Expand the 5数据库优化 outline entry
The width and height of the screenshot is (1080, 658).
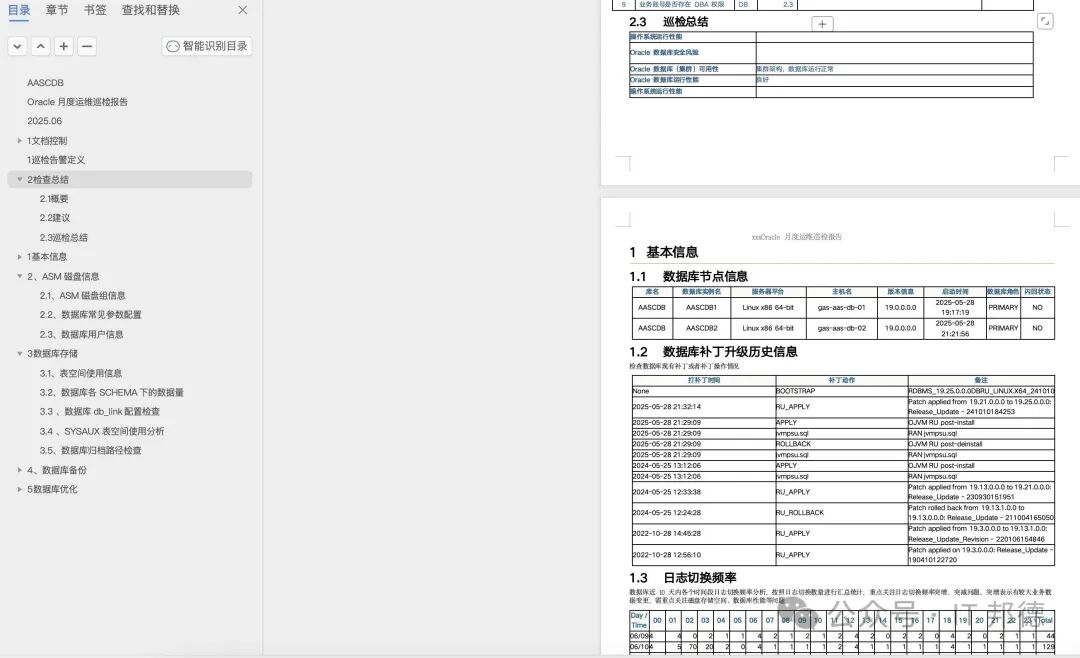[19, 489]
